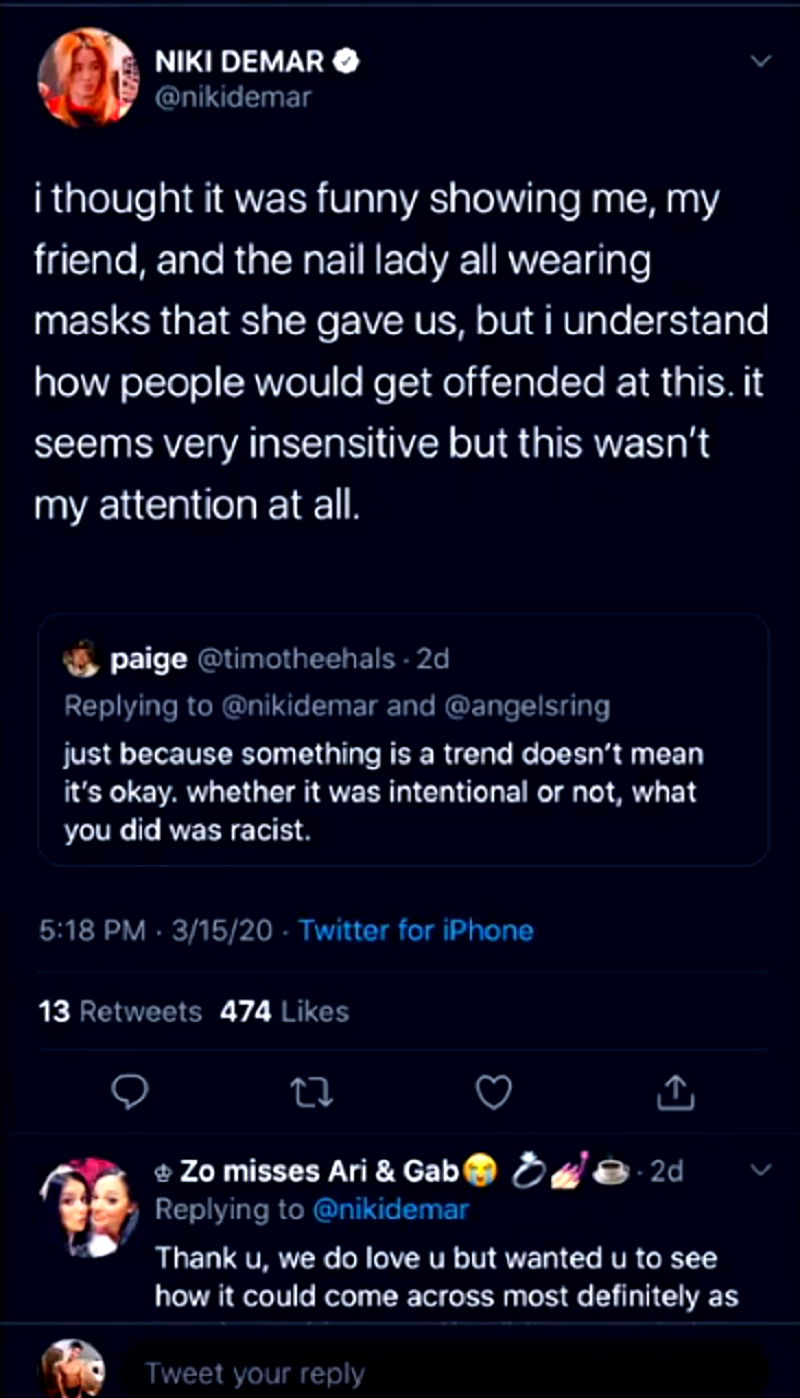View the 474 Likes list

pos(284,1012)
